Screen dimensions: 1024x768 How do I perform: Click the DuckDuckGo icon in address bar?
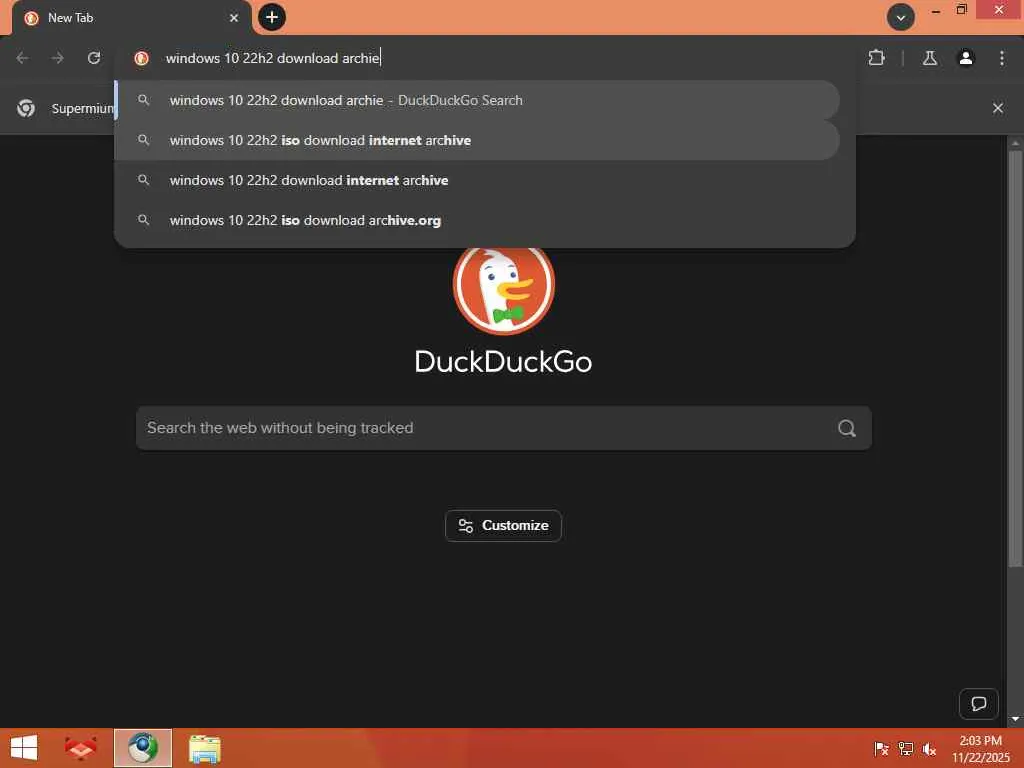coord(141,58)
